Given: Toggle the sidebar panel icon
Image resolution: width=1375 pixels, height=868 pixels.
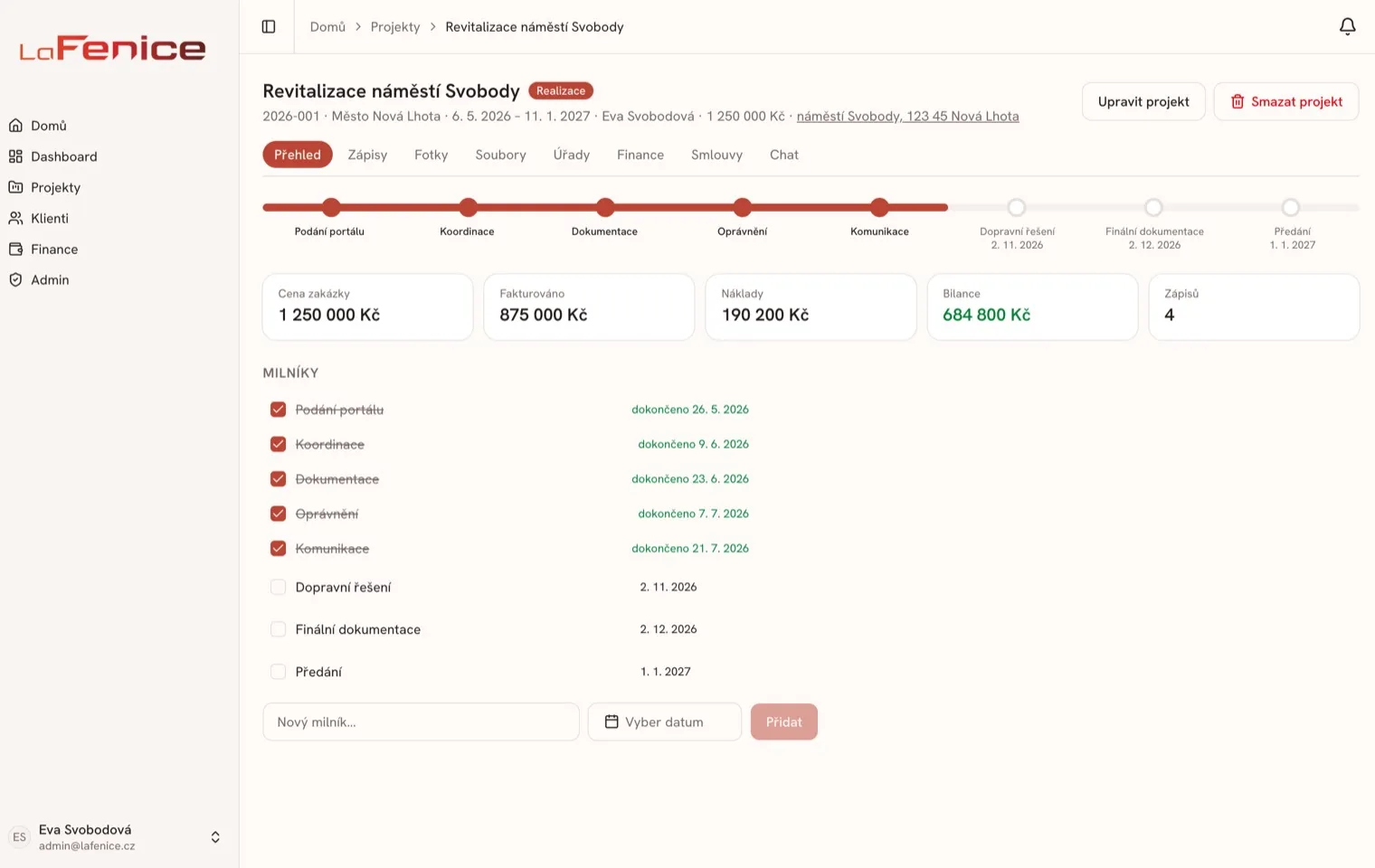Looking at the screenshot, I should 269,27.
